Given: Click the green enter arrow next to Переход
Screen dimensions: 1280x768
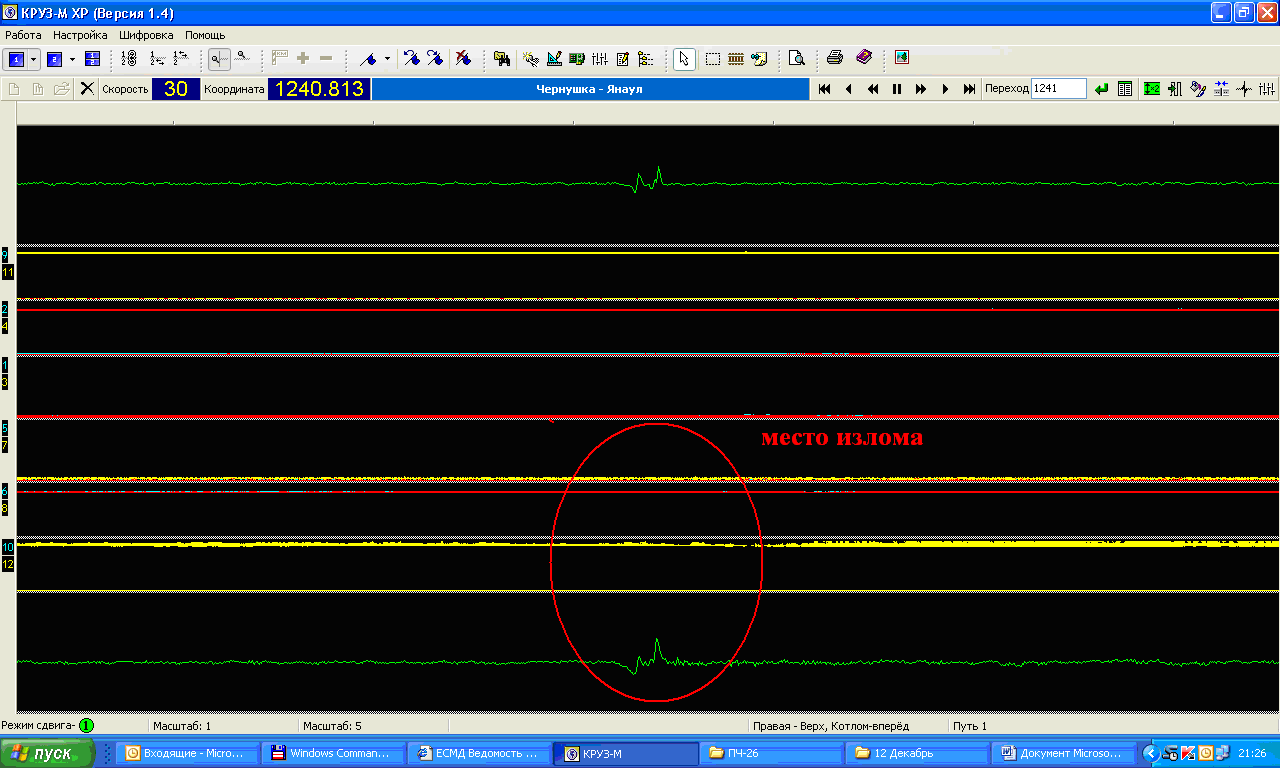Looking at the screenshot, I should [x=1101, y=89].
